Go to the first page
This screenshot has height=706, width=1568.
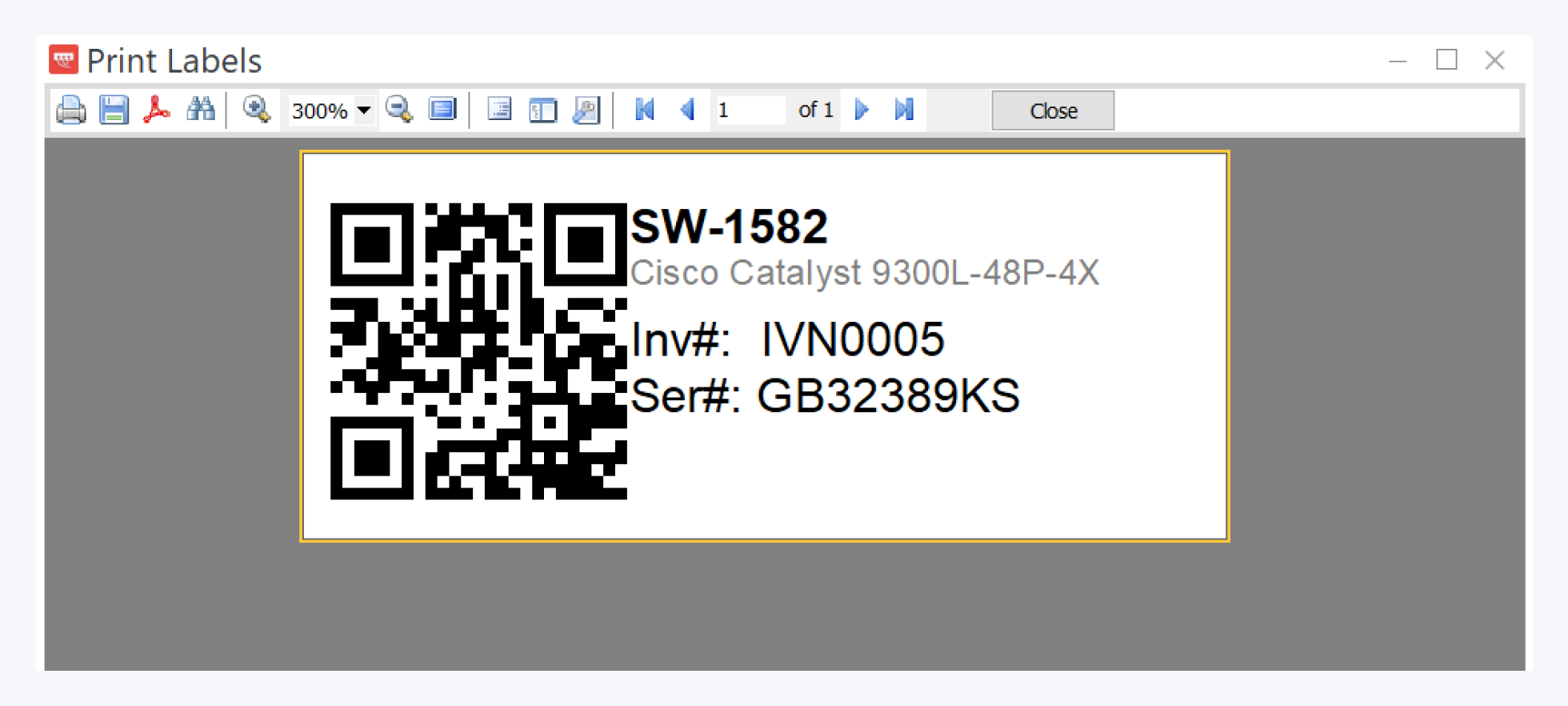click(644, 110)
